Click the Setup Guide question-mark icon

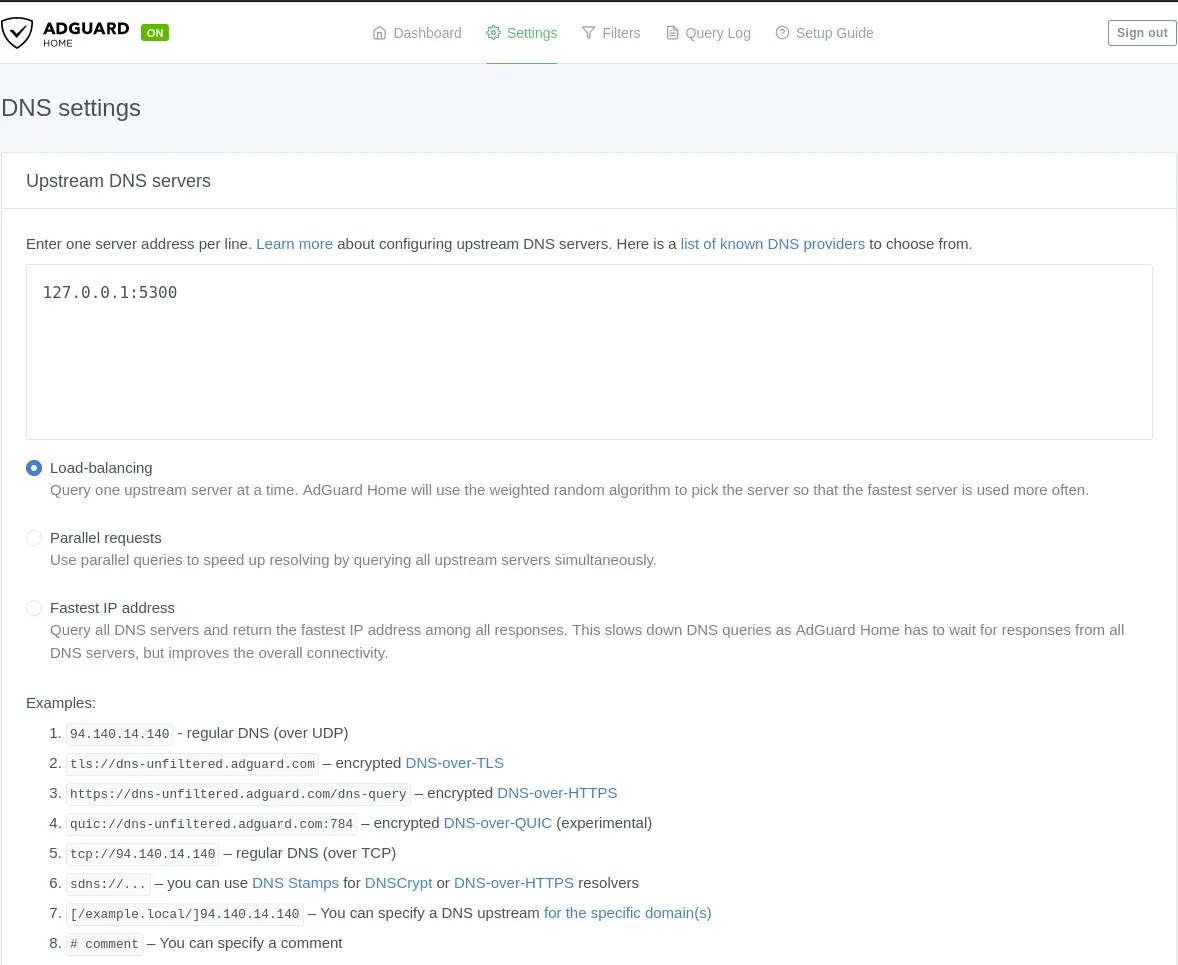pos(782,33)
